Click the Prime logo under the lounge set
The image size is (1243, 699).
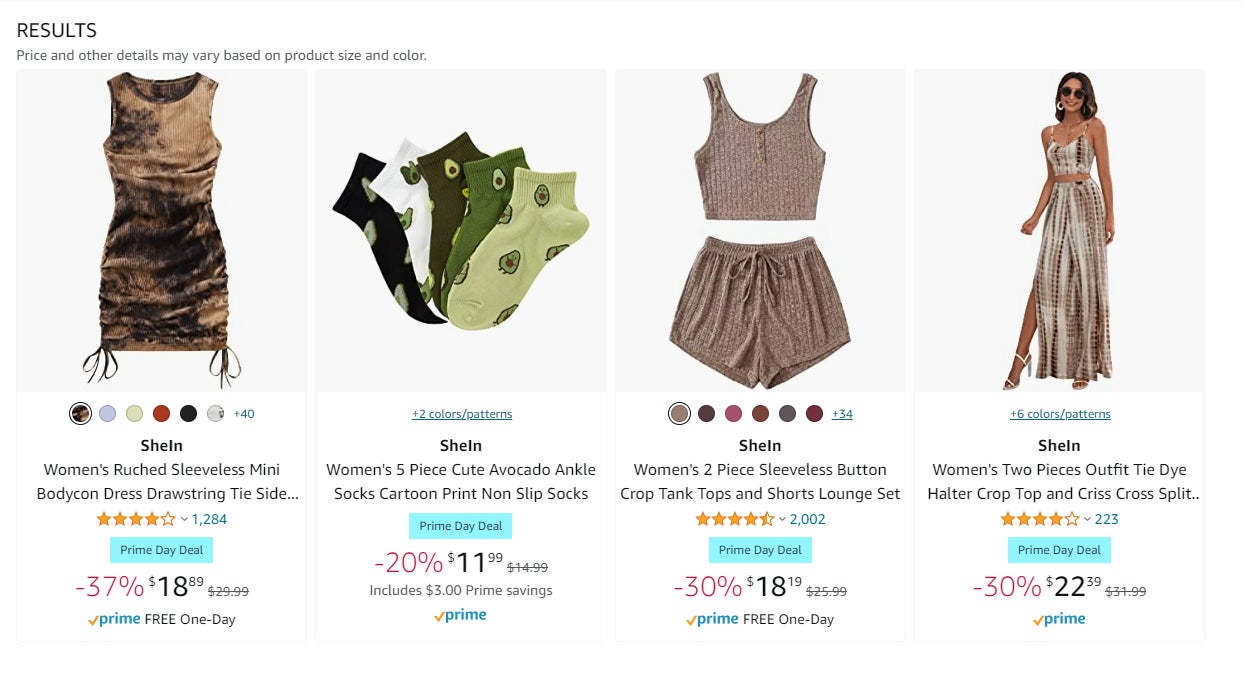pos(713,618)
